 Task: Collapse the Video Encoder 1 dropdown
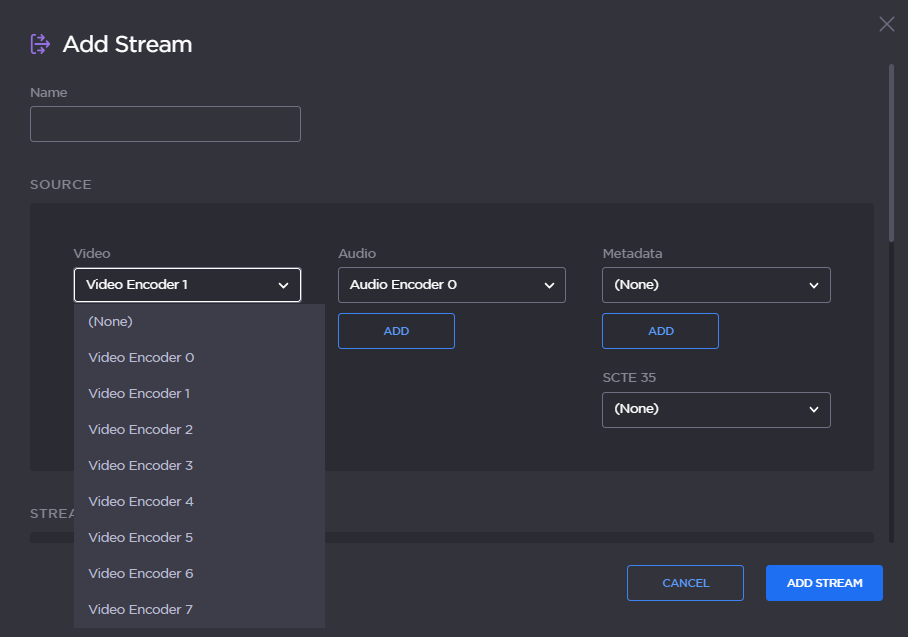[187, 285]
